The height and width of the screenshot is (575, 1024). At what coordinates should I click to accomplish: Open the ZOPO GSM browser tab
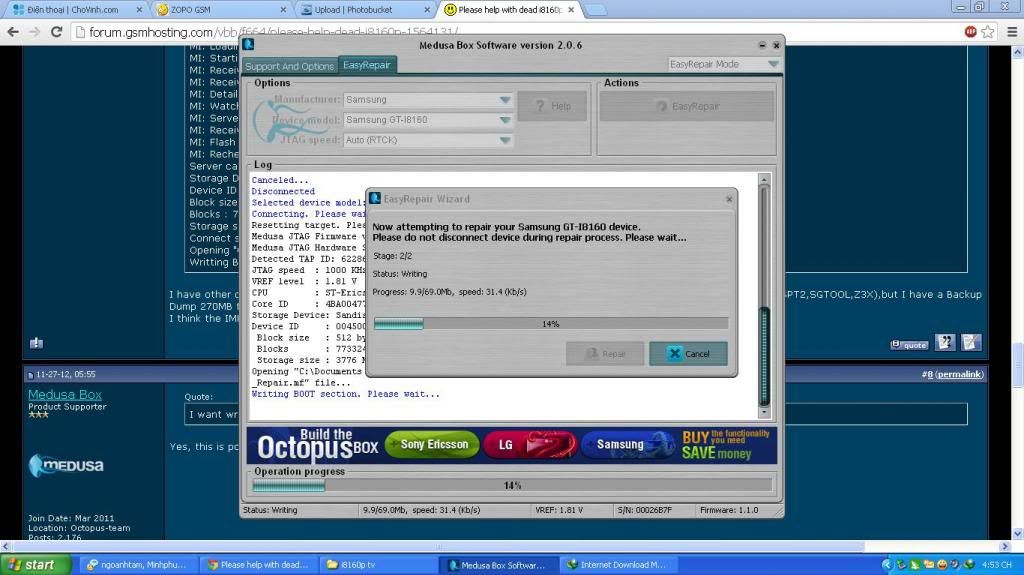point(222,10)
